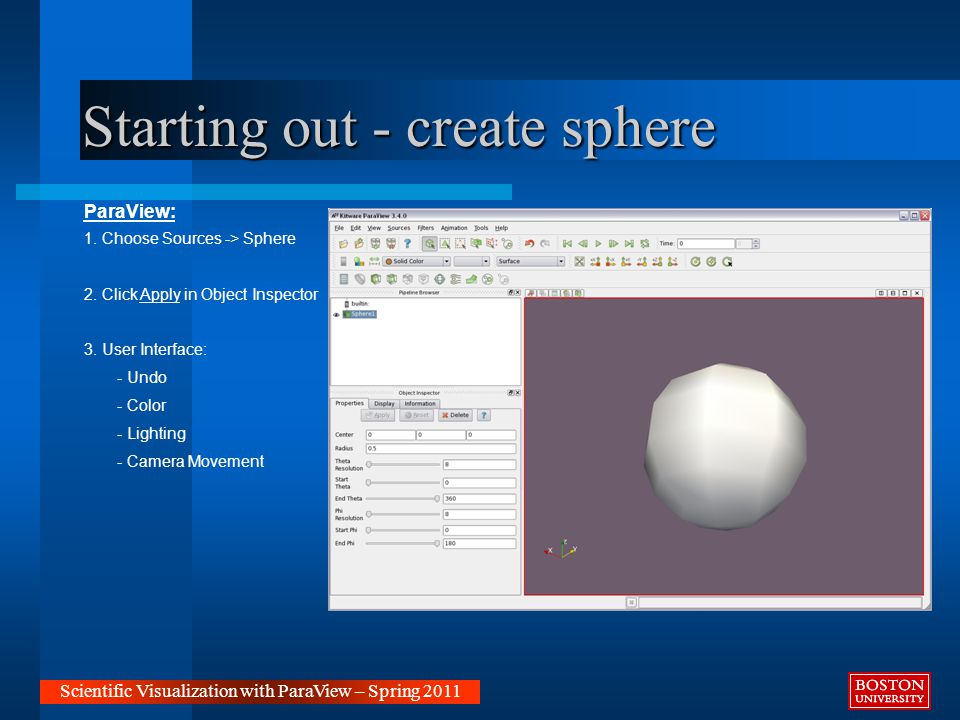This screenshot has width=960, height=720.
Task: Switch to the Properties tab
Action: 350,403
